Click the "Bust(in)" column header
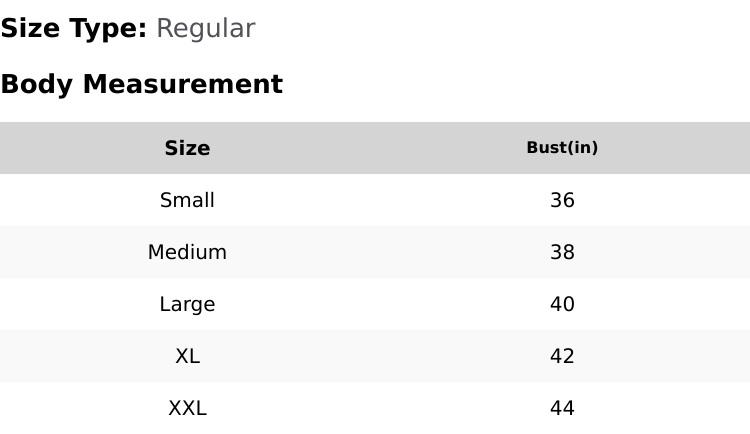The image size is (750, 434). (562, 148)
